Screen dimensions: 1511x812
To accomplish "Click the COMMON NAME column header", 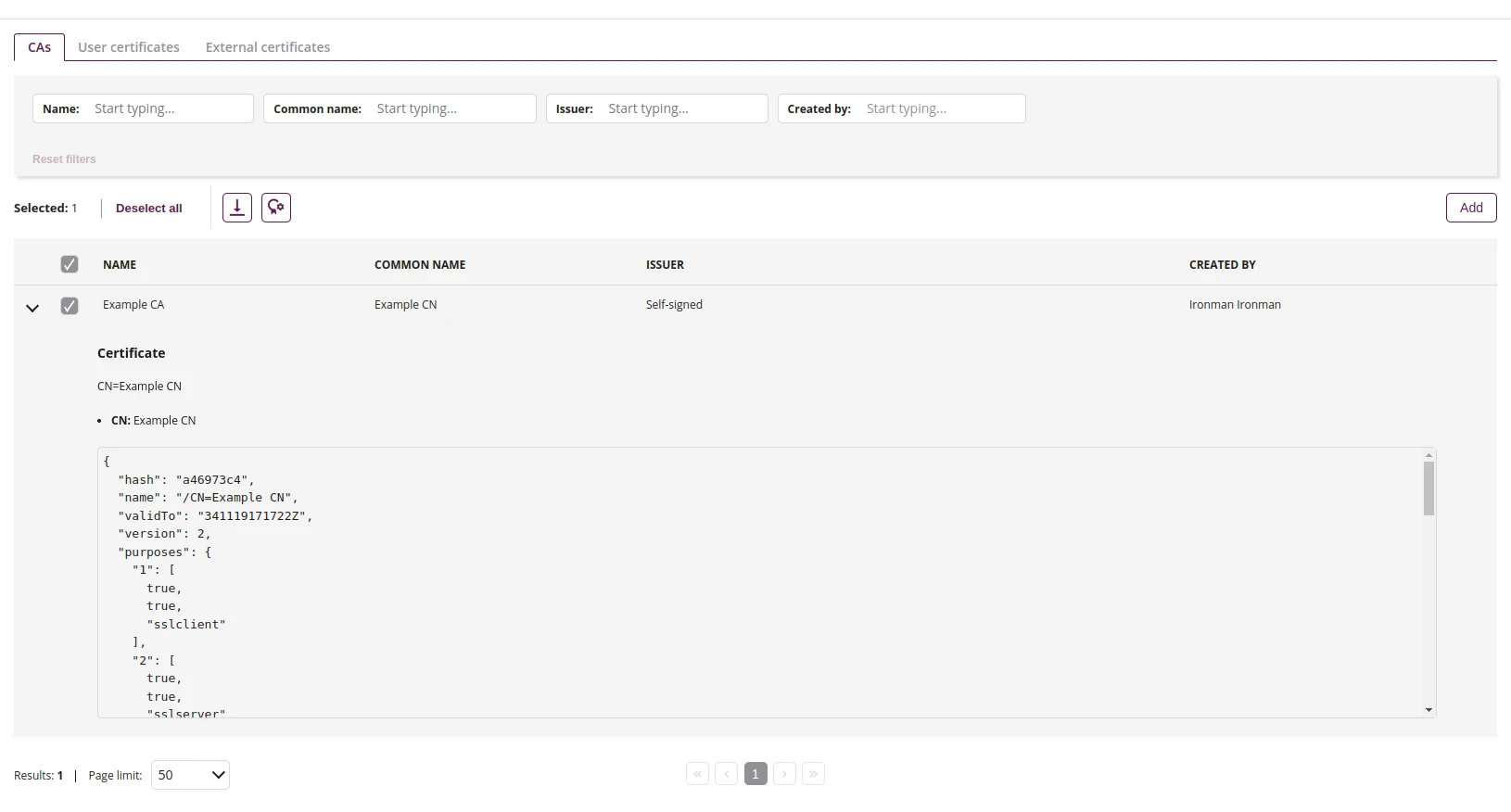I will pos(420,265).
